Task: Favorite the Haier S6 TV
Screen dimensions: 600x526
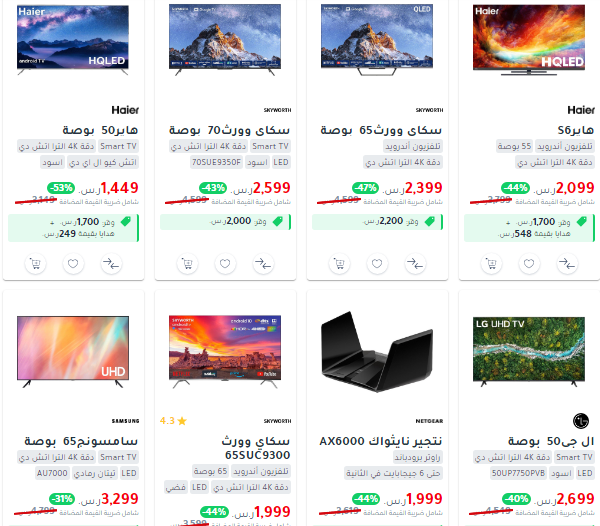Action: tap(529, 264)
